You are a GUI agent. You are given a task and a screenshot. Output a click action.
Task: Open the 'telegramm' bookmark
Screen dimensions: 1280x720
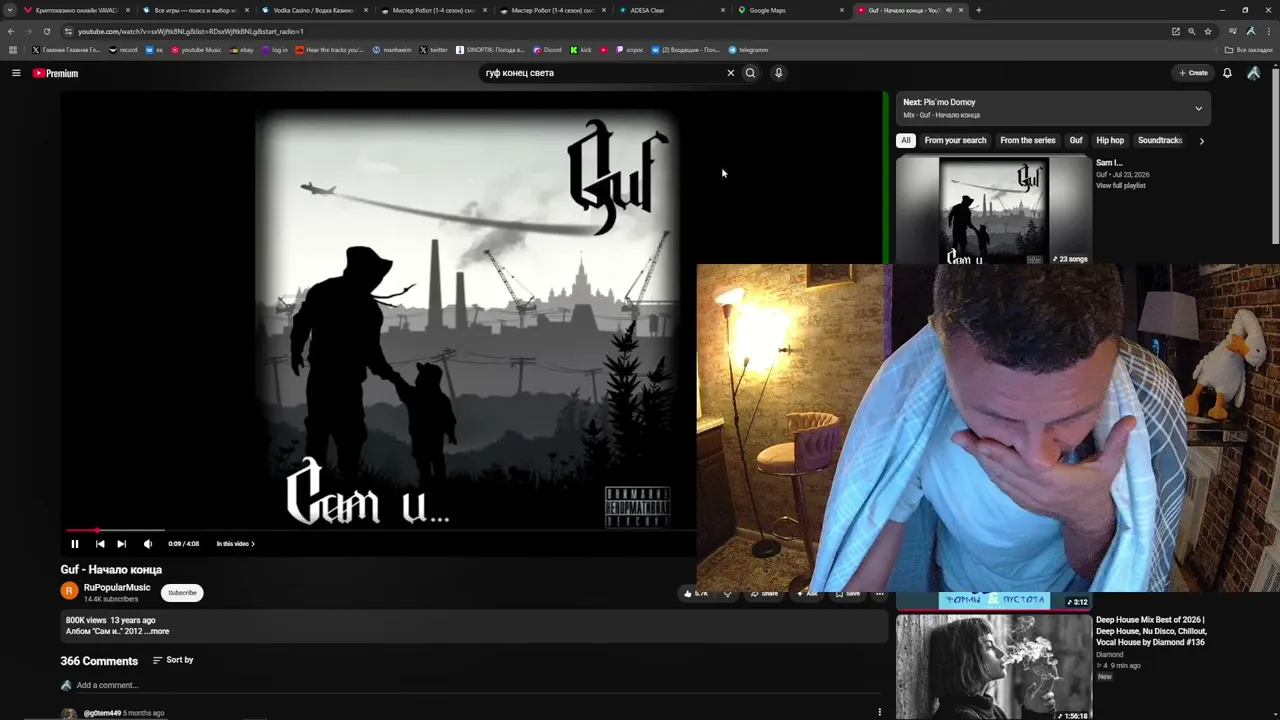pyautogui.click(x=748, y=50)
